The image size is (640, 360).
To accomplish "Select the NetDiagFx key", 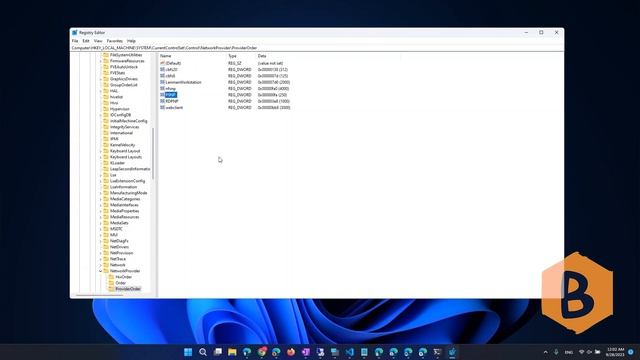I will coord(119,241).
